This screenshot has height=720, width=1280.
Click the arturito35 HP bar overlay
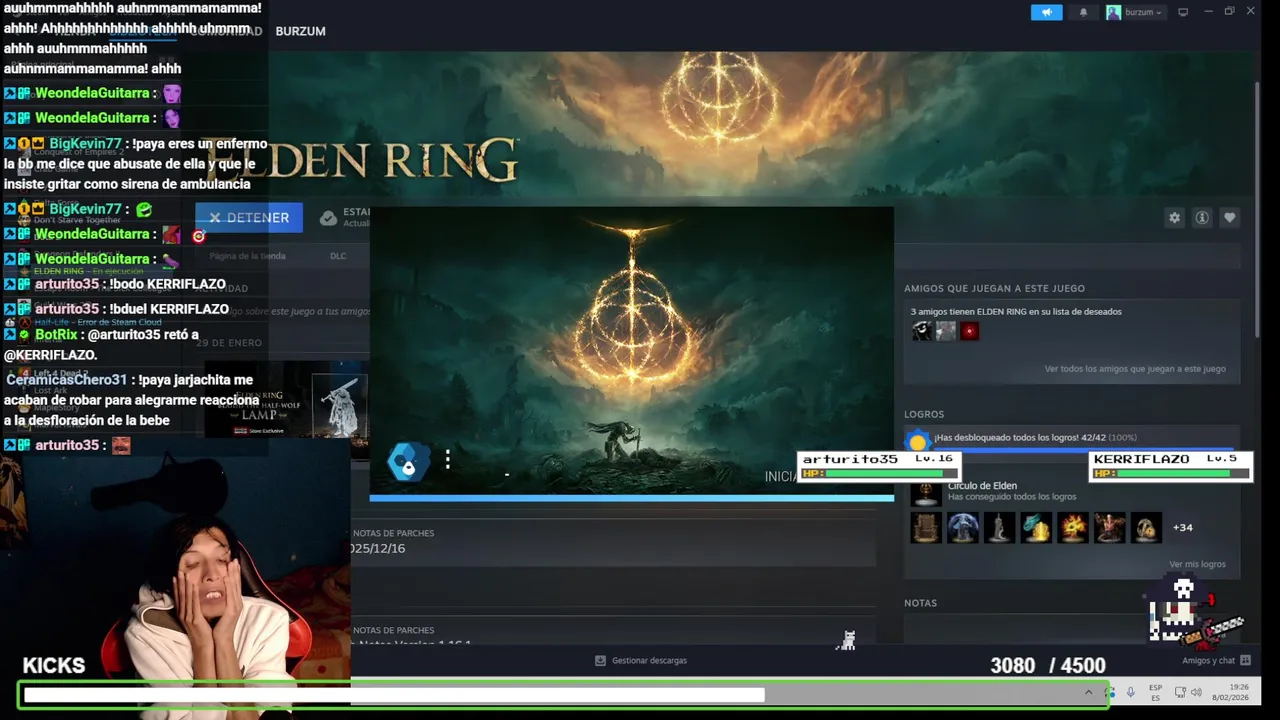879,466
